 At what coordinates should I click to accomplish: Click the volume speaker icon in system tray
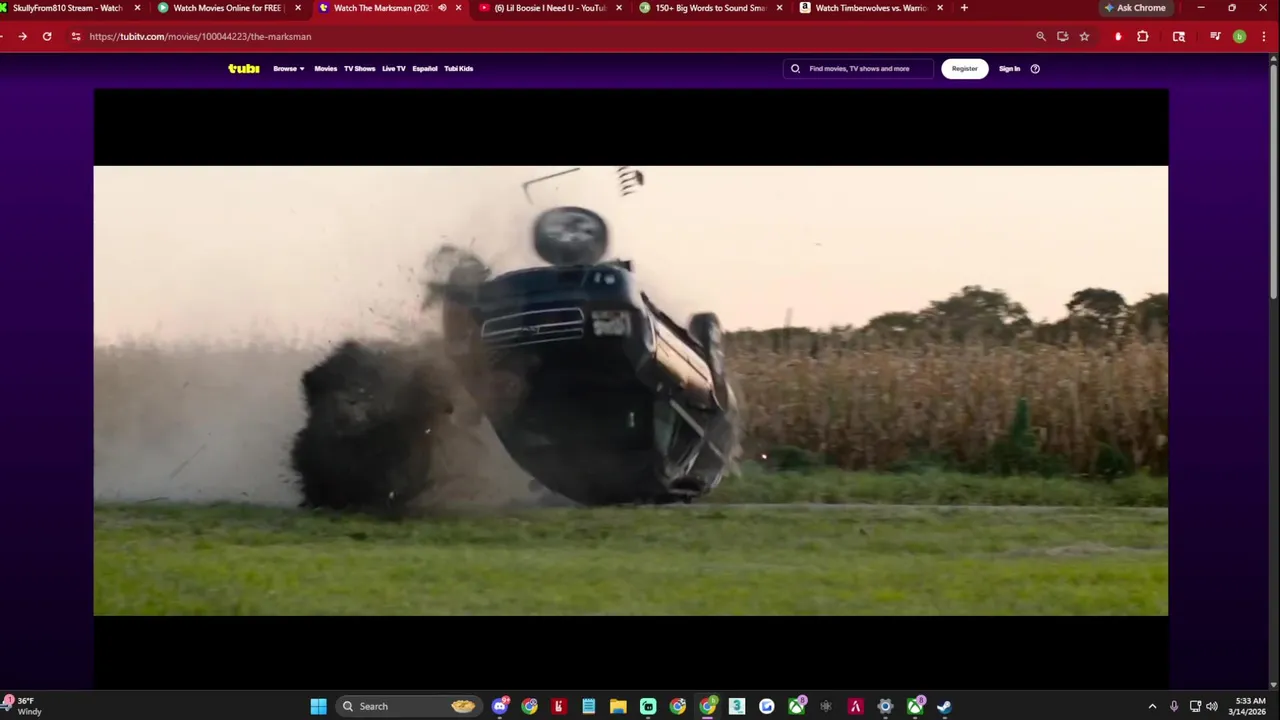click(x=1212, y=706)
